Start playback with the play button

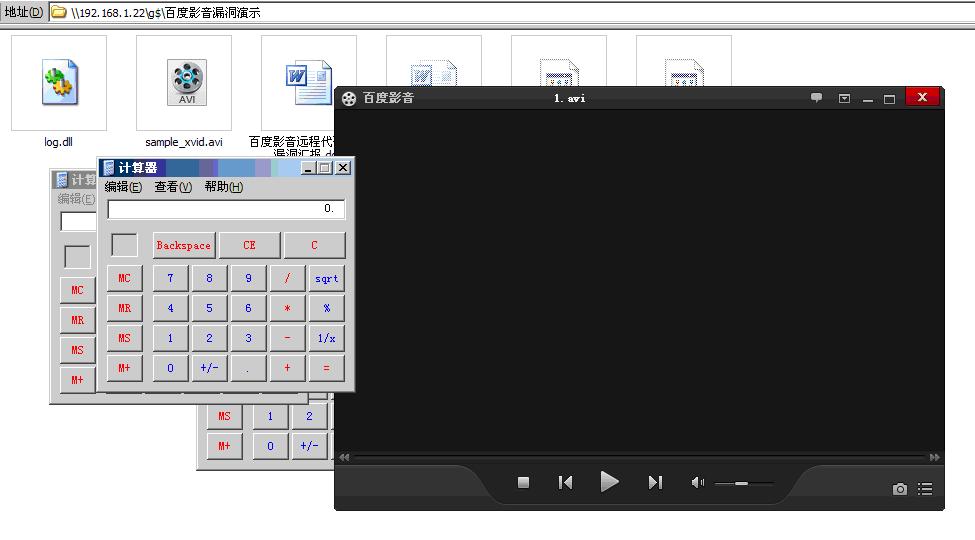pos(609,482)
